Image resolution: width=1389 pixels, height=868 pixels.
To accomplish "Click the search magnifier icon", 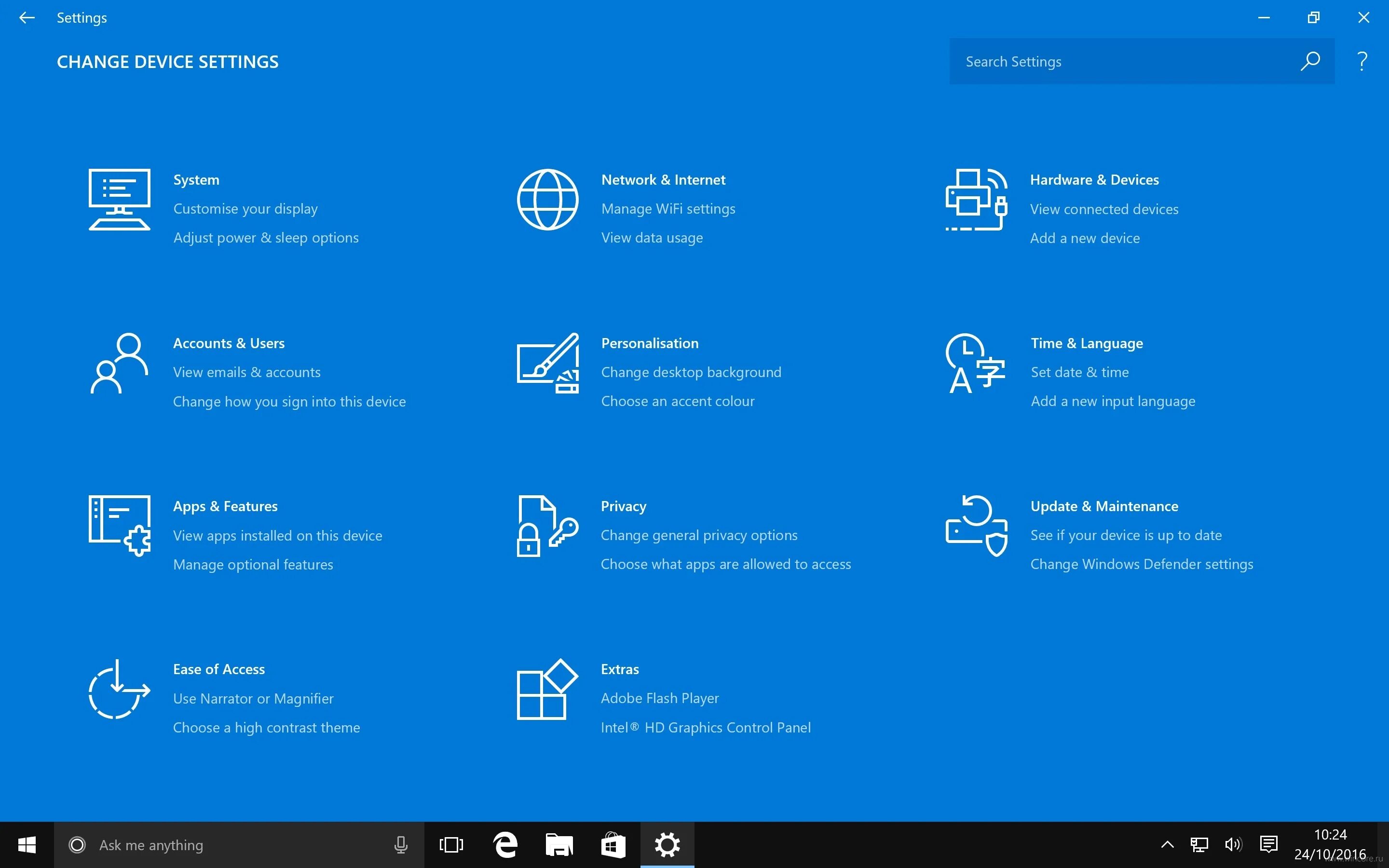I will coord(1310,61).
